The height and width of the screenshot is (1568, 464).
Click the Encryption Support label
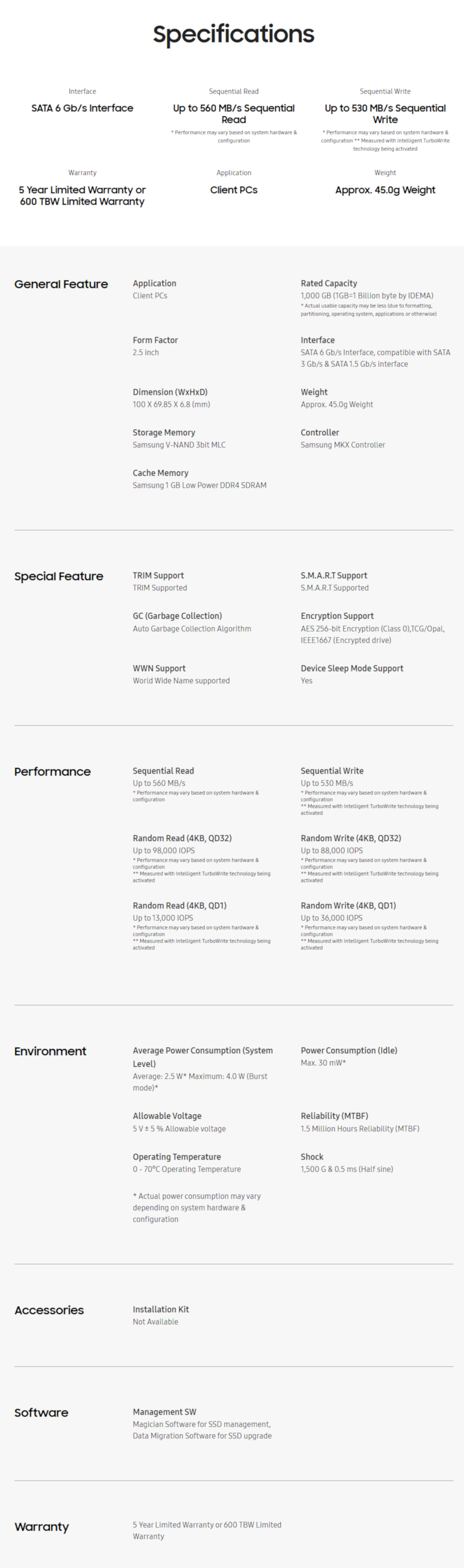(x=337, y=616)
